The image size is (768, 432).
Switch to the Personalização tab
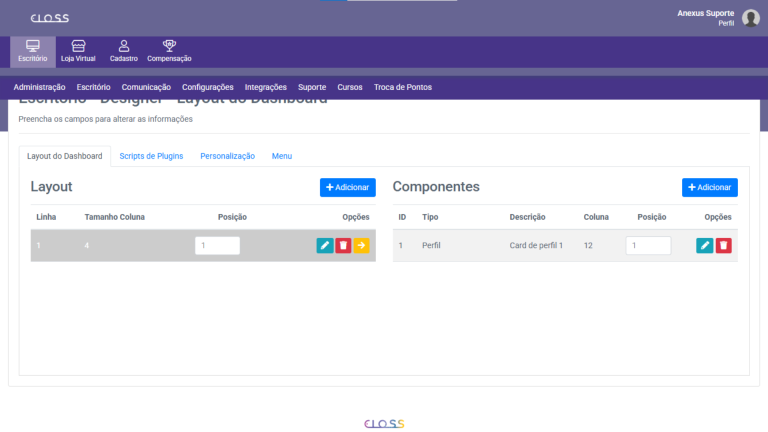point(227,156)
